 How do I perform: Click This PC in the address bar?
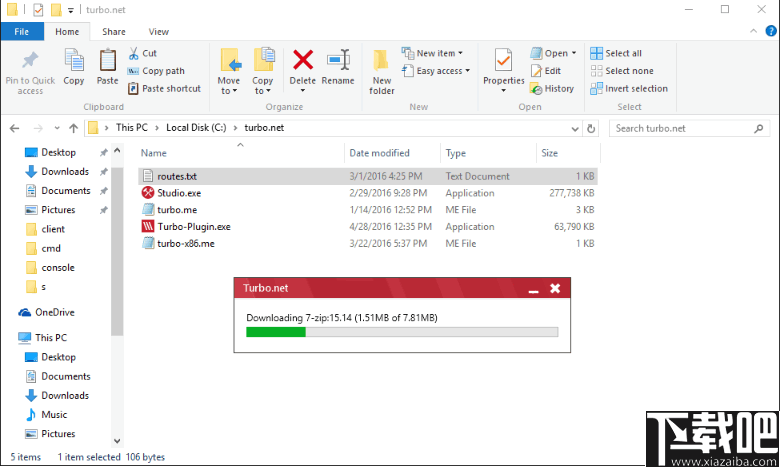pos(131,128)
